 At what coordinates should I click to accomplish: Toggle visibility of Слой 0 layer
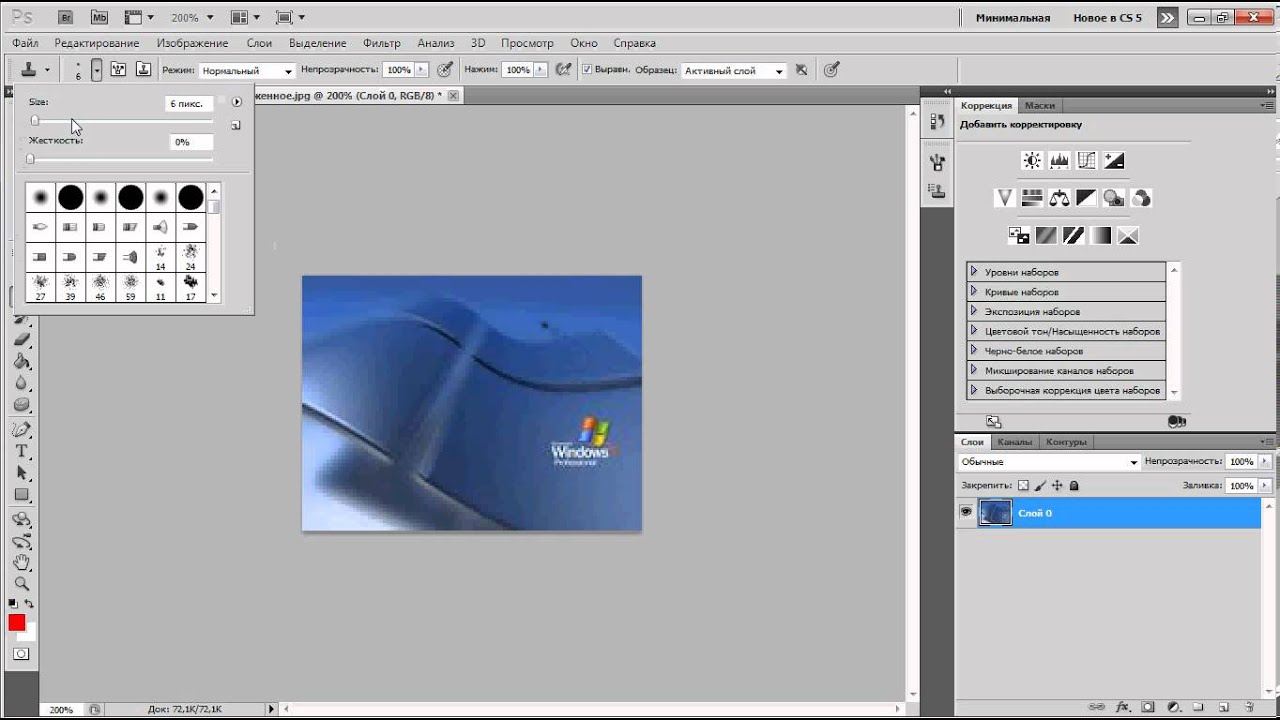(x=966, y=512)
